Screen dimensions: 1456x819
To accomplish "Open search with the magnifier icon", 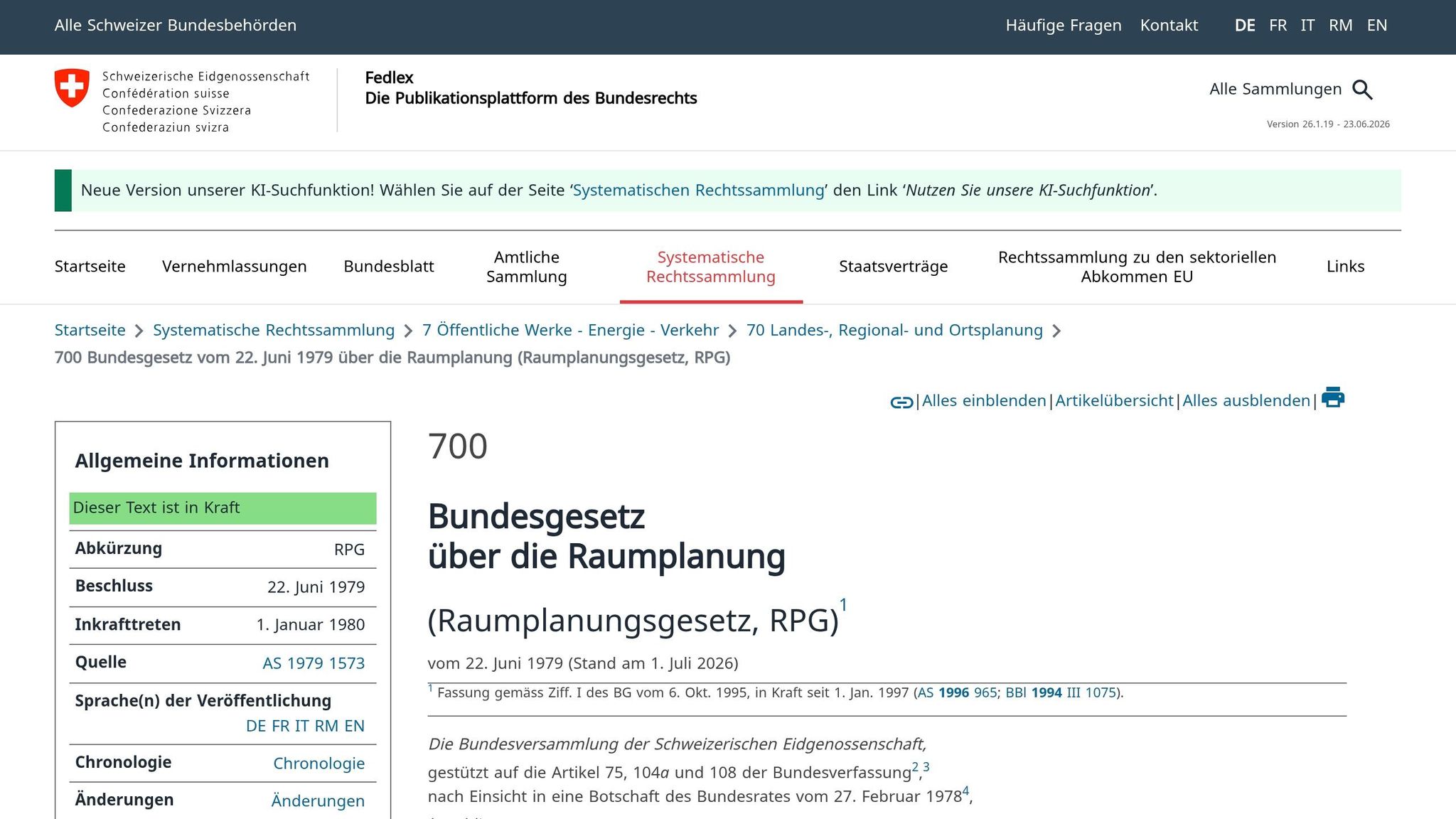I will [1362, 90].
